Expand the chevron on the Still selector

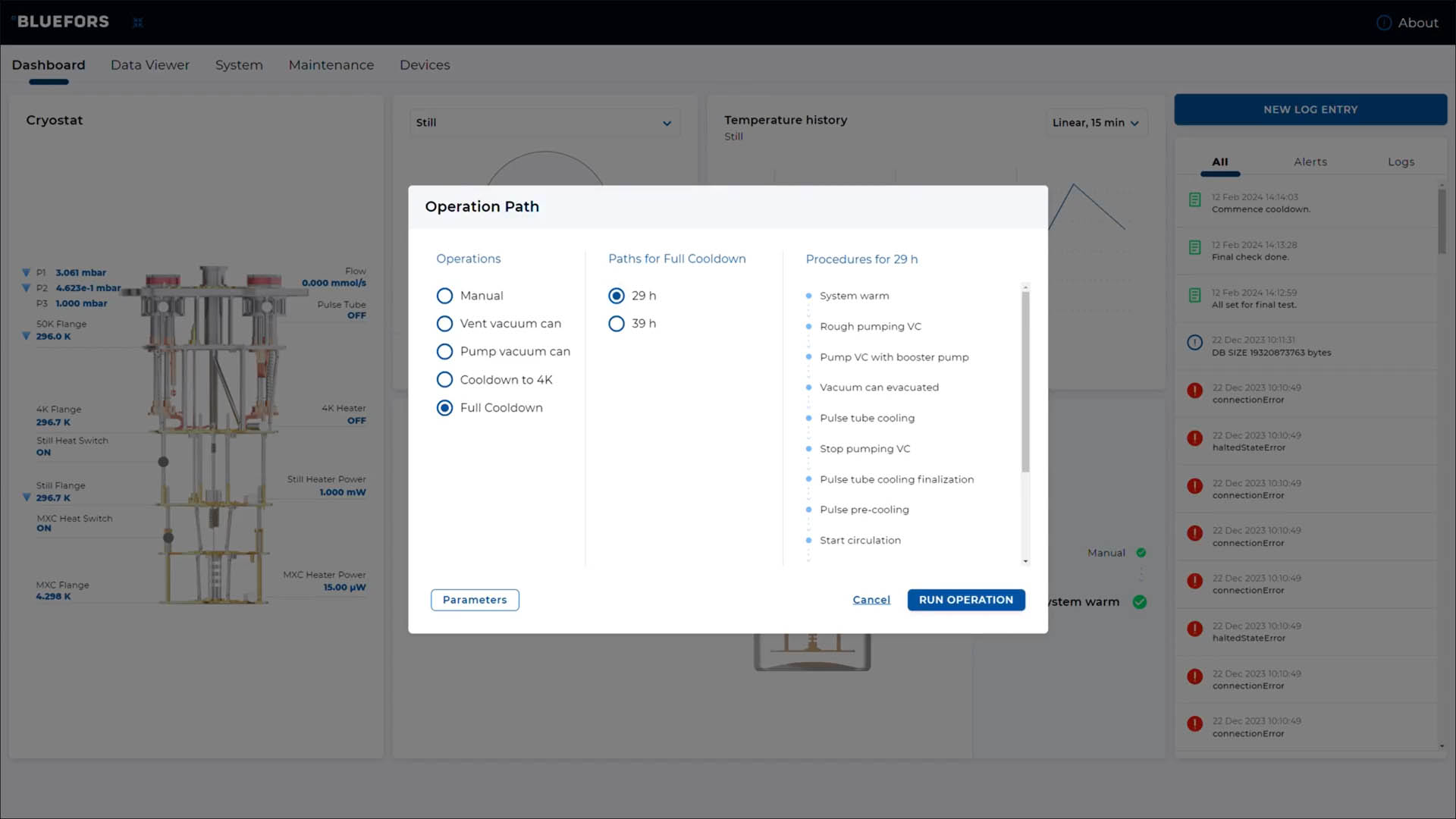[667, 122]
